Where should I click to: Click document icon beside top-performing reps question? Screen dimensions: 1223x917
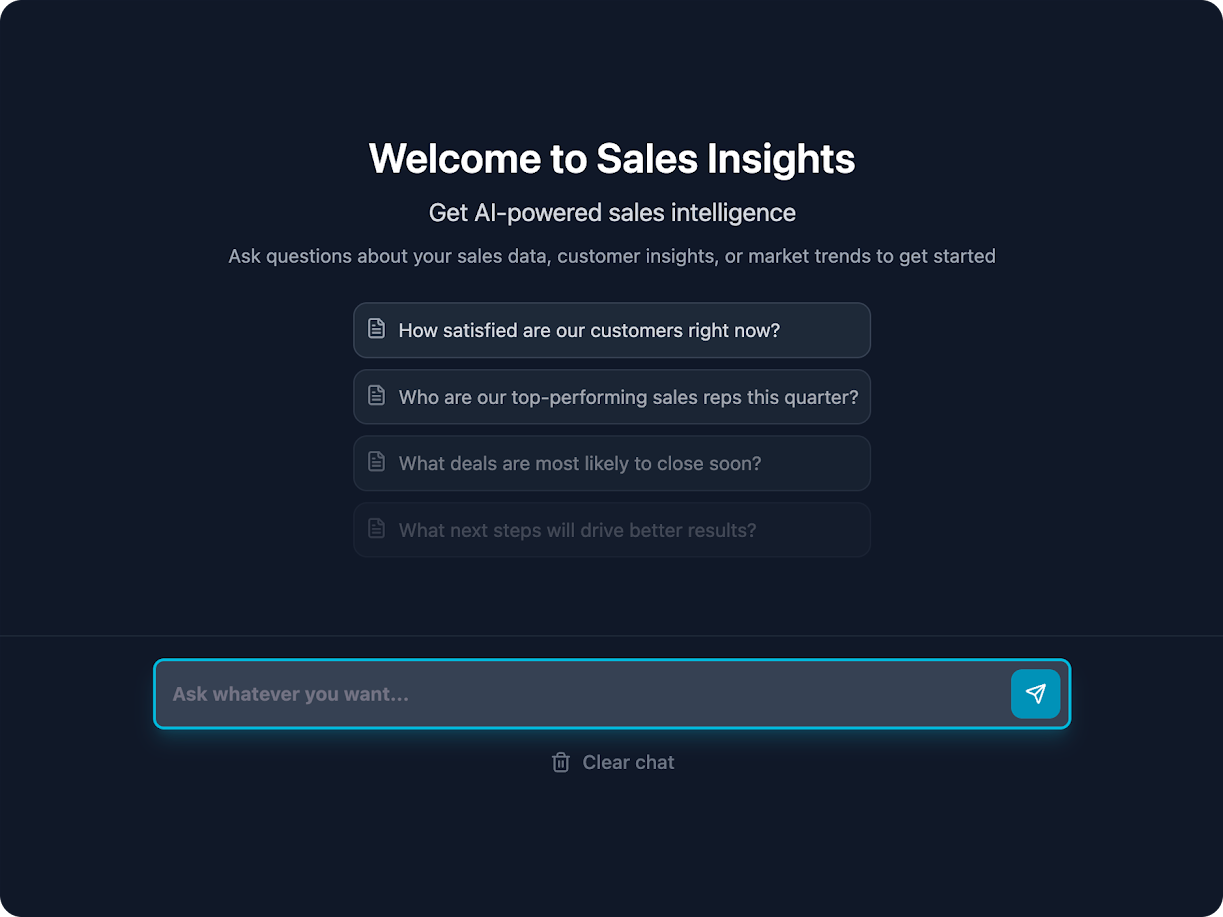tap(376, 396)
